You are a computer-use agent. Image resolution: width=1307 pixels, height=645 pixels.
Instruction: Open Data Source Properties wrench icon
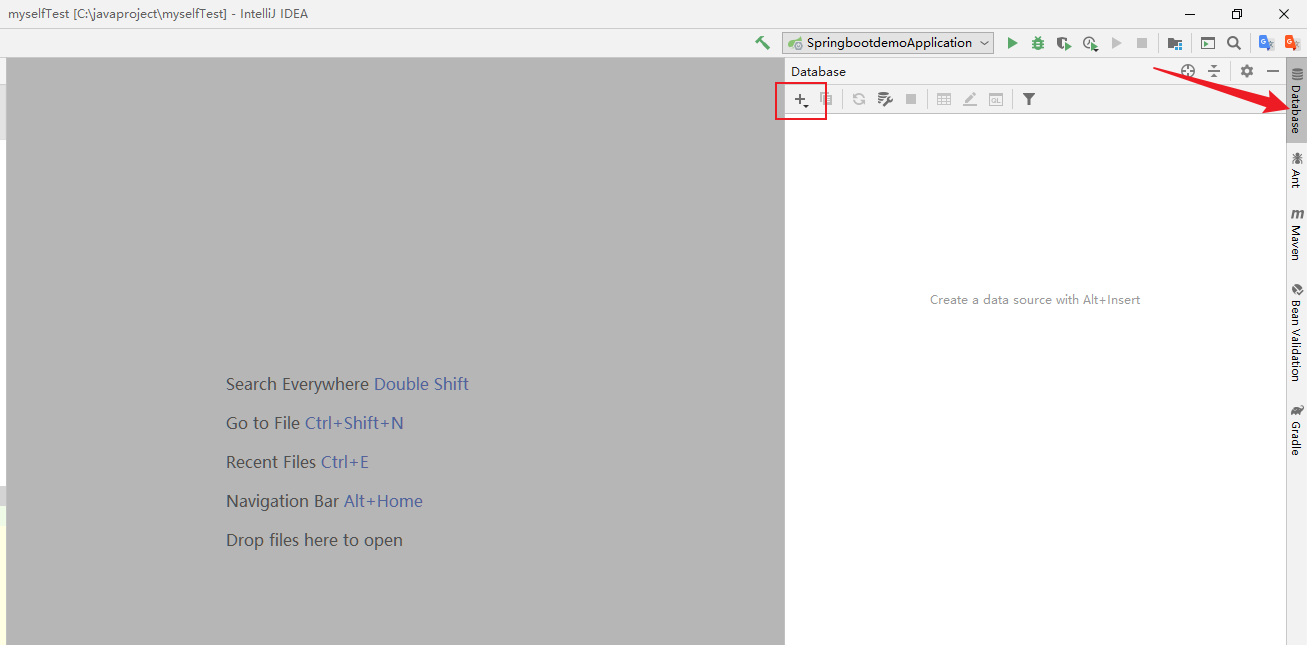coord(885,99)
